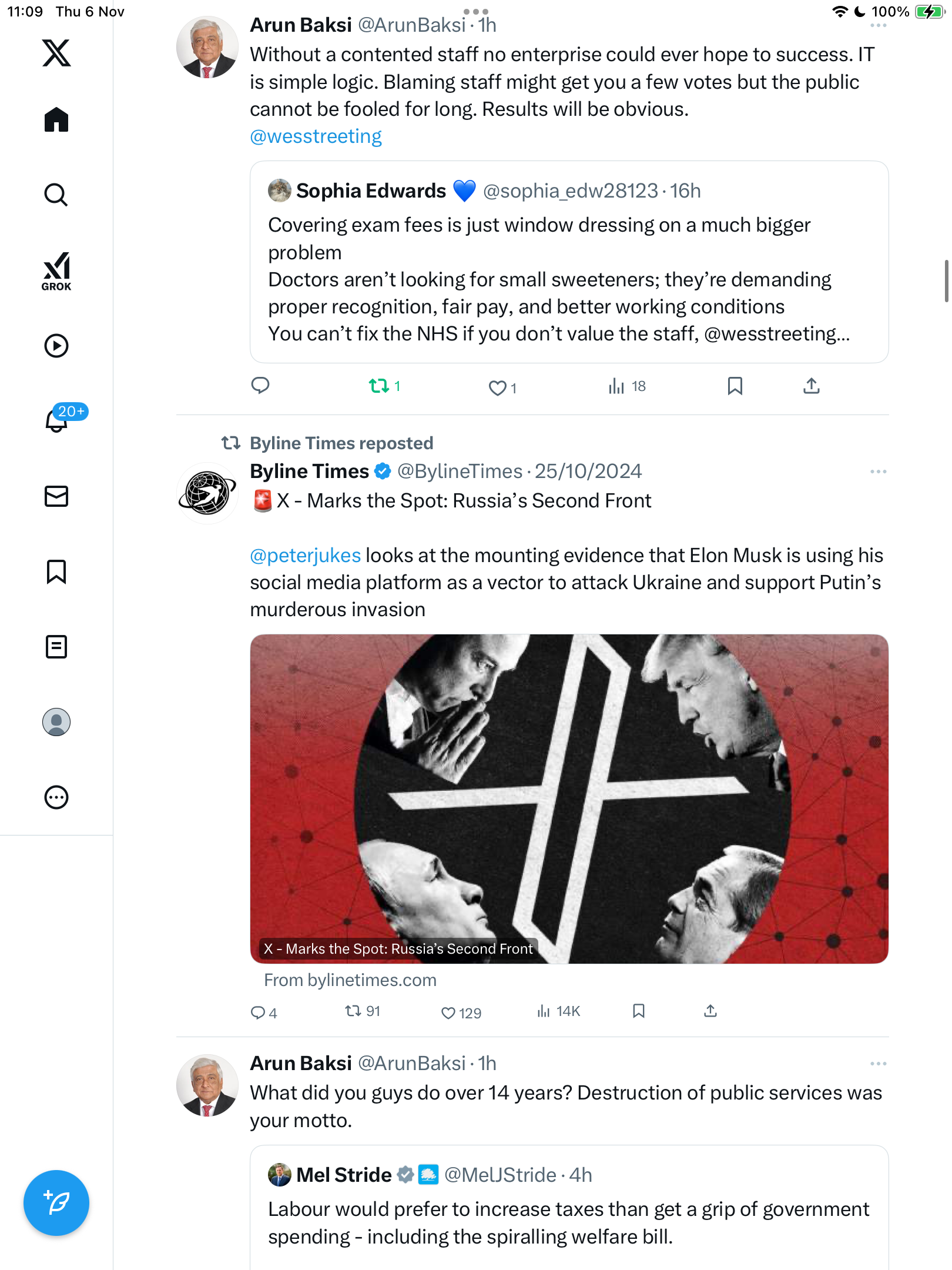Bookmark the Byline Times post

639,1011
